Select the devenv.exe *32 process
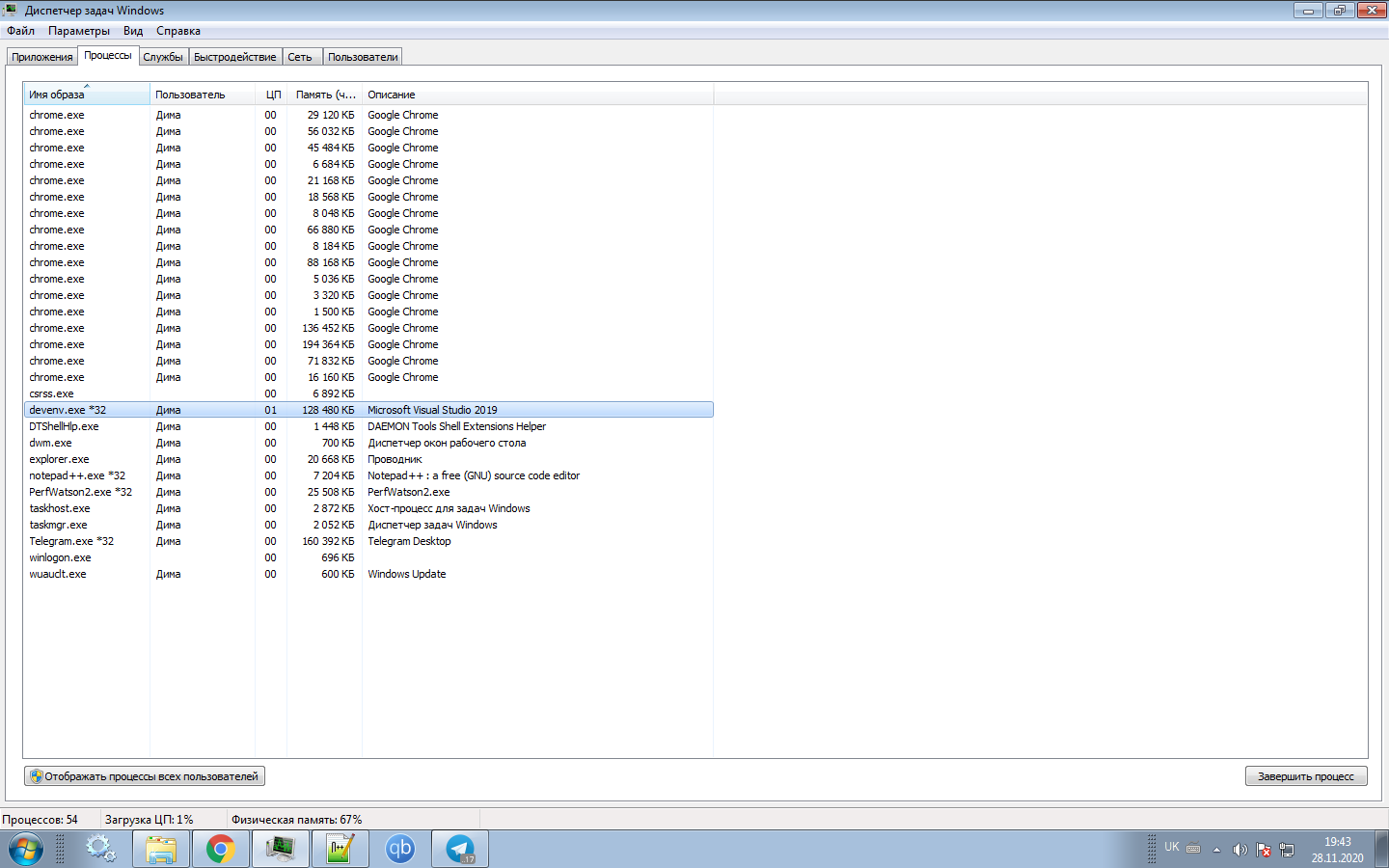 368,410
